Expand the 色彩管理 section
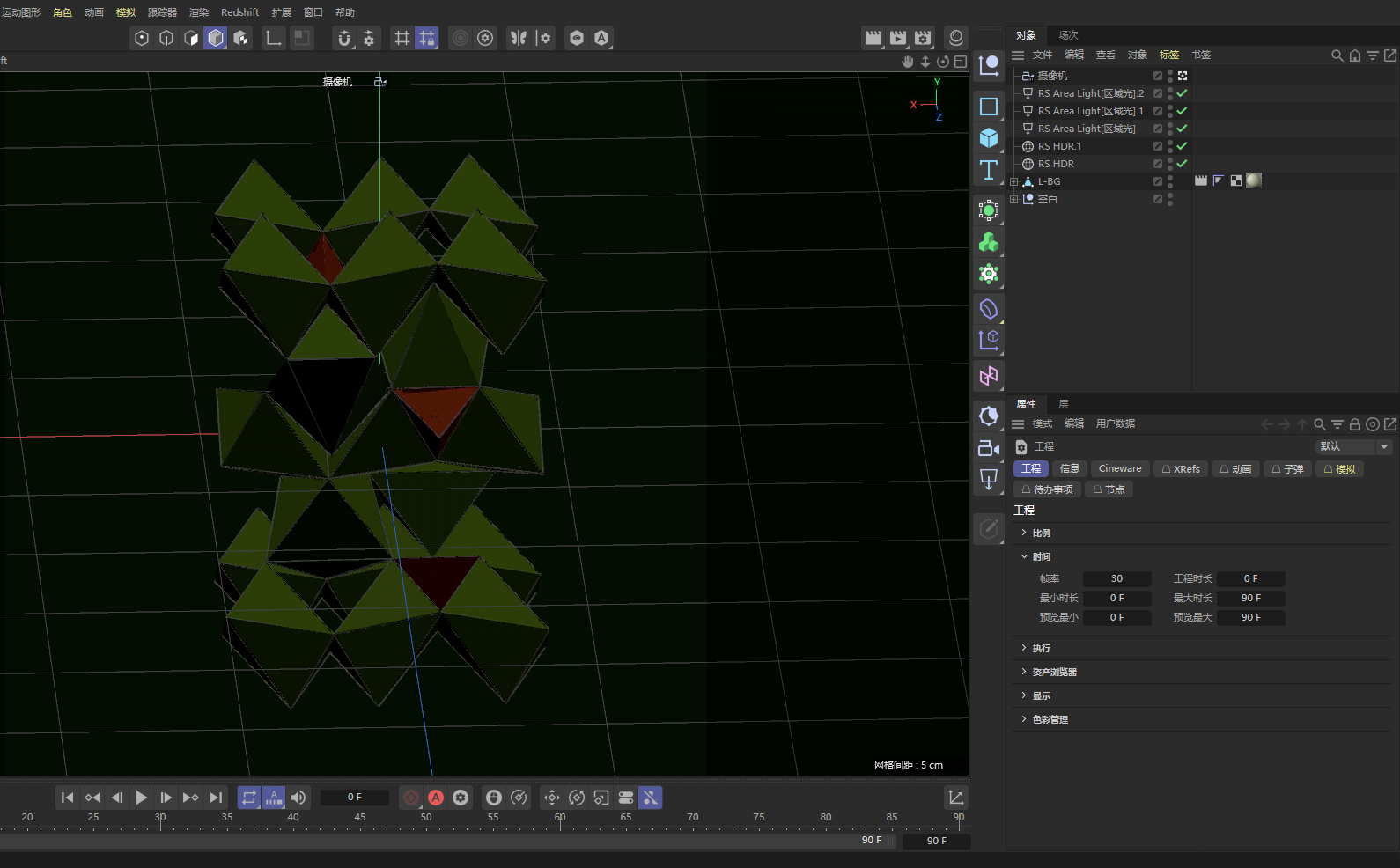Image resolution: width=1400 pixels, height=868 pixels. [x=1024, y=719]
